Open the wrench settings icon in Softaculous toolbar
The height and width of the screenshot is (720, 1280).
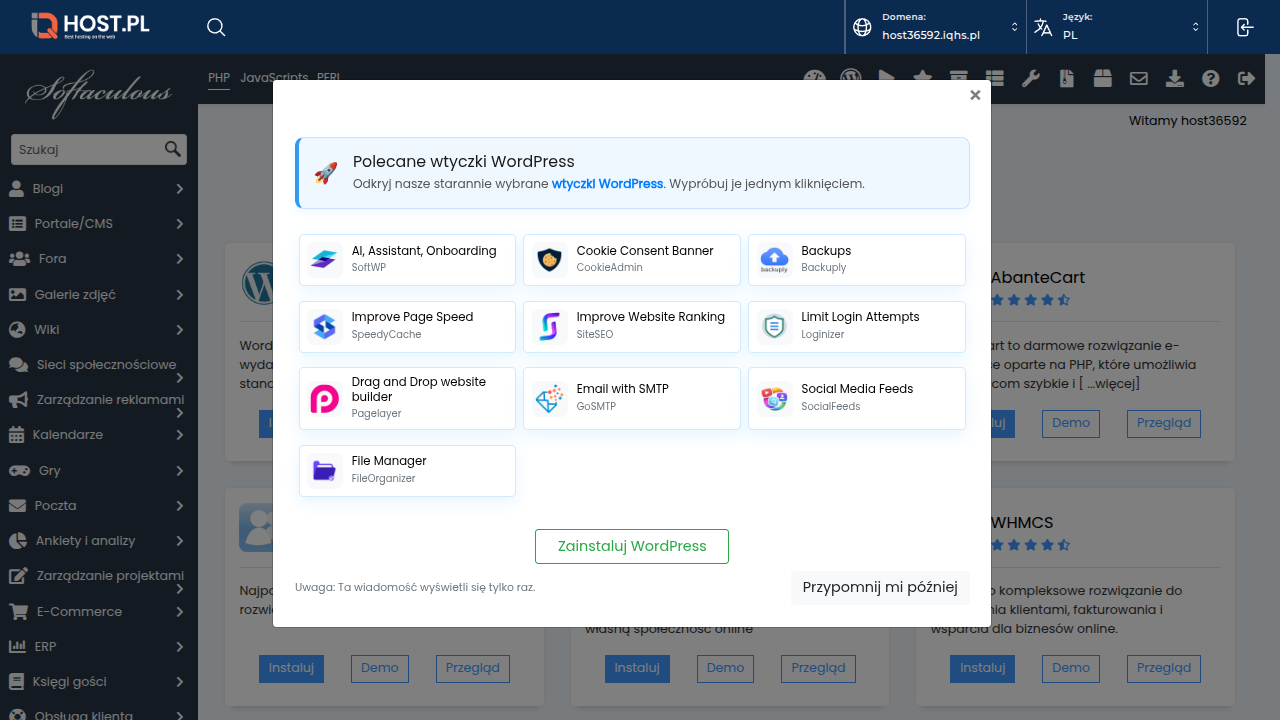[1030, 78]
